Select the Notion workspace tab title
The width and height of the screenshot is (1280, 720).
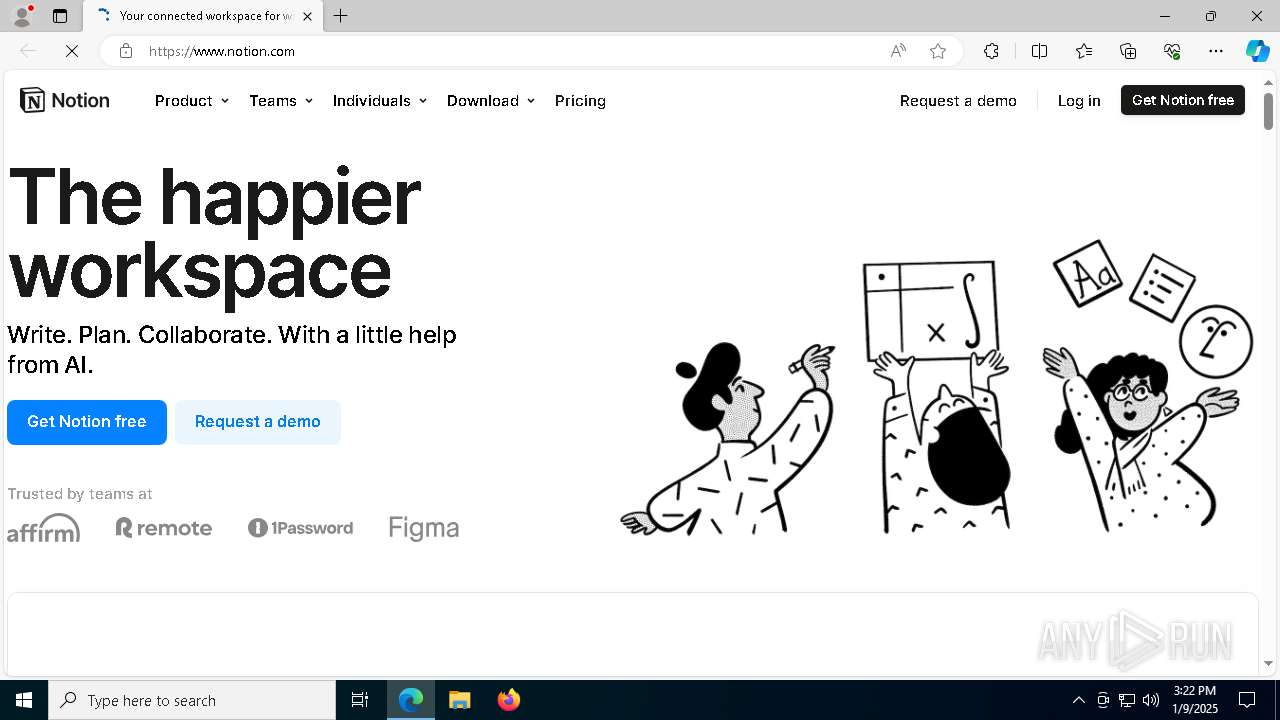(205, 16)
